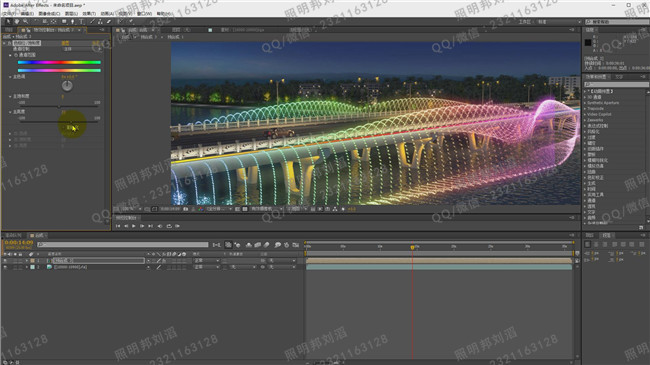This screenshot has width=650, height=365.
Task: Expand the Video Copilot effects category
Action: 599,114
